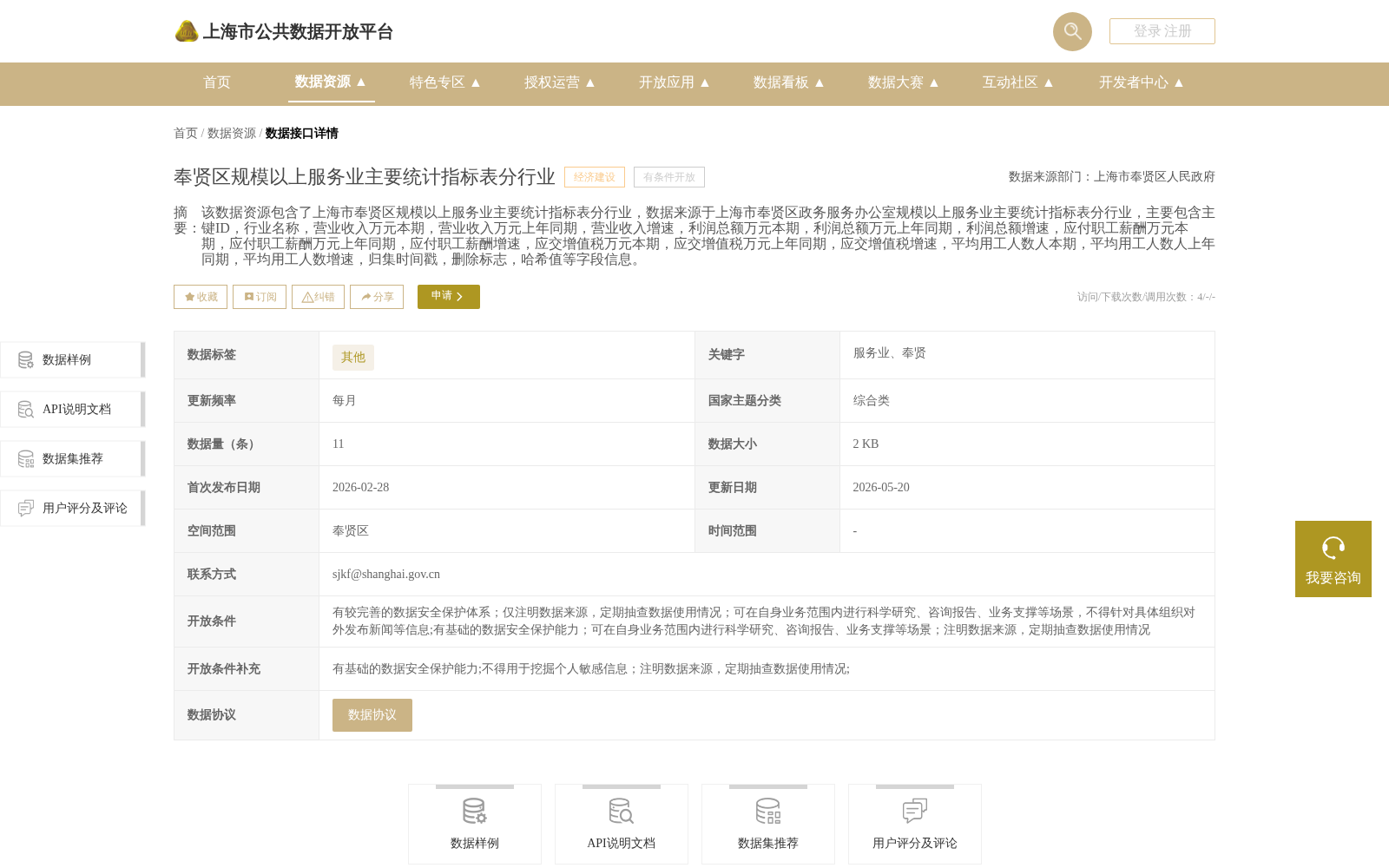Screen dimensions: 1389x868
Task: Click the sidebar 数据集推荐 icon
Action: (26, 459)
